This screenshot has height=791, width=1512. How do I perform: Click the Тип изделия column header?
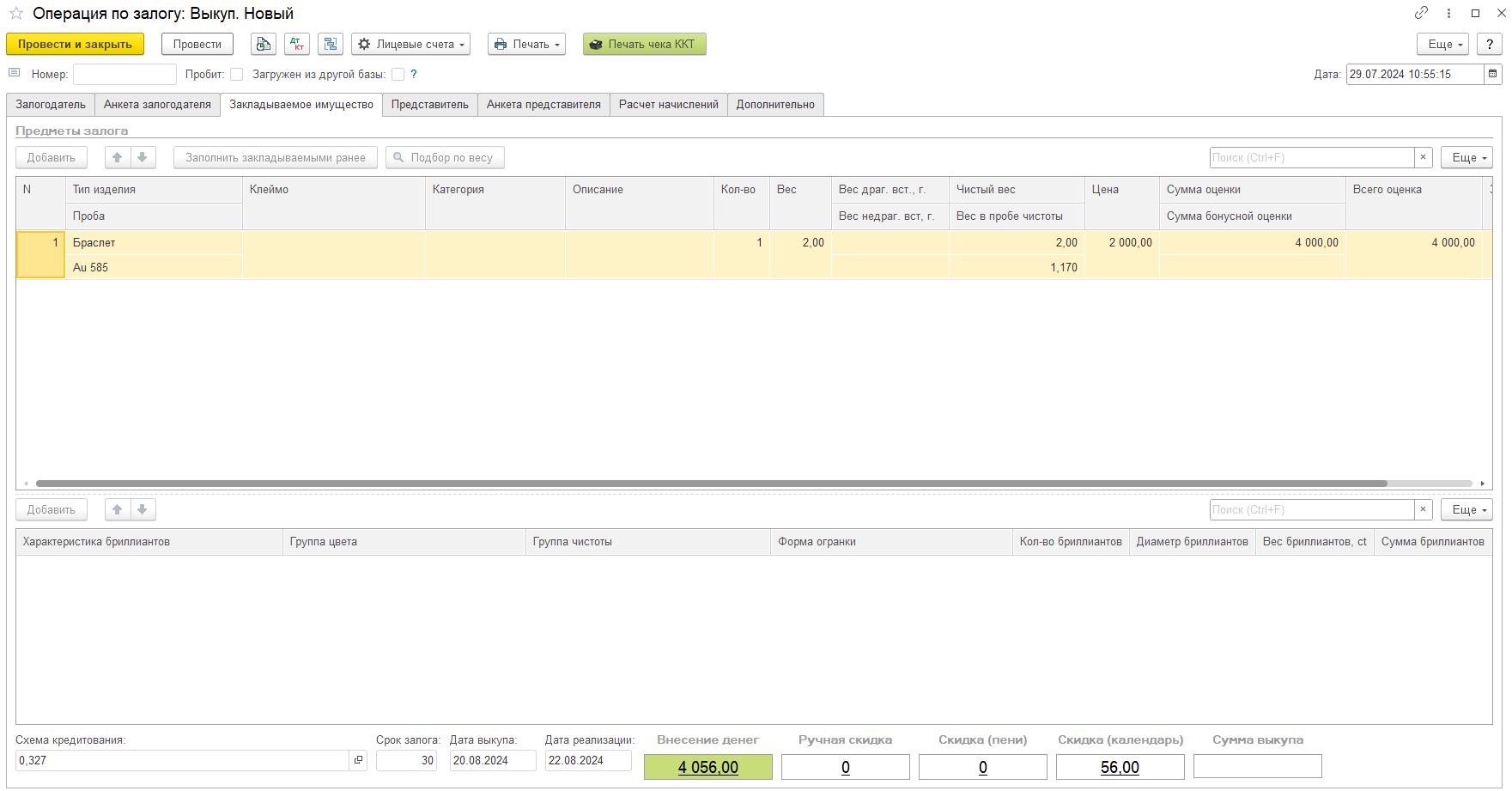(x=154, y=190)
